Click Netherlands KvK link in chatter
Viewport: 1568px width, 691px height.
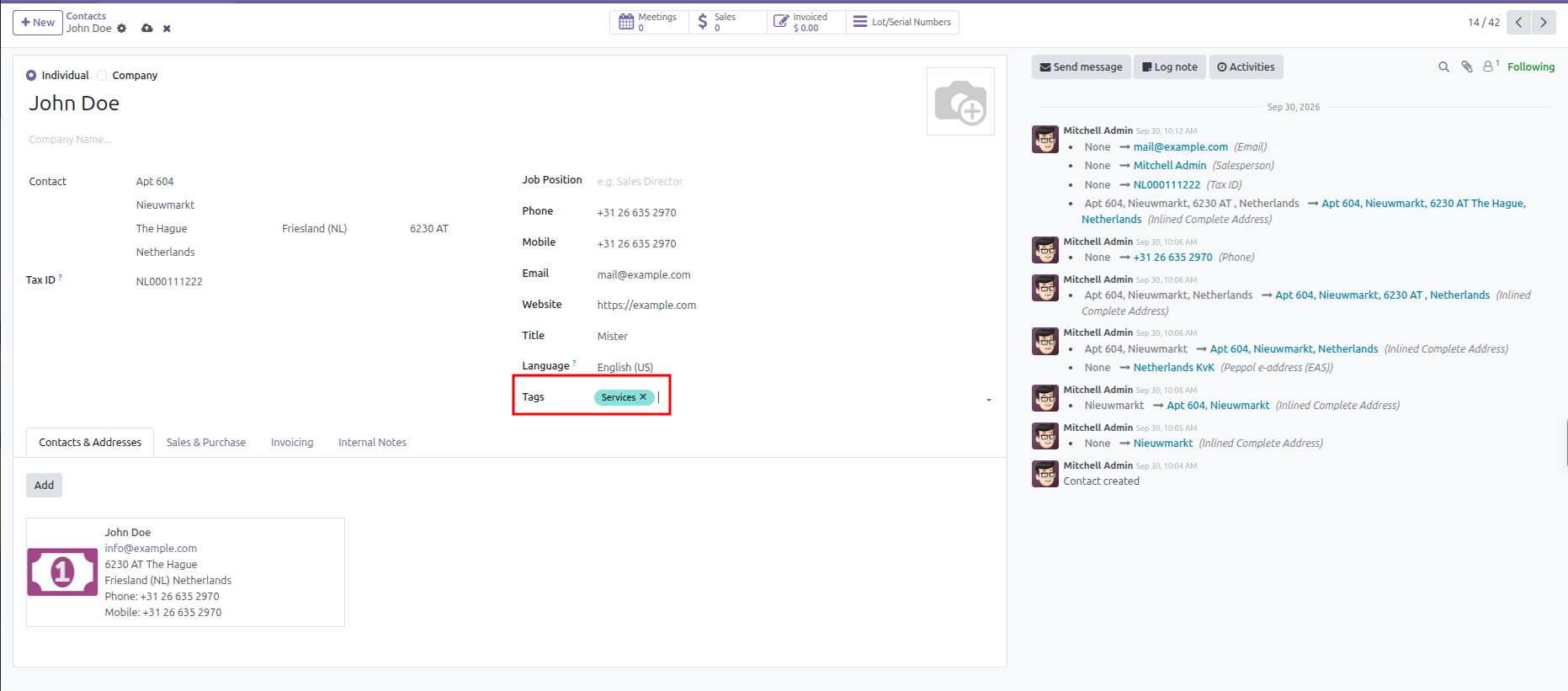pos(1173,368)
